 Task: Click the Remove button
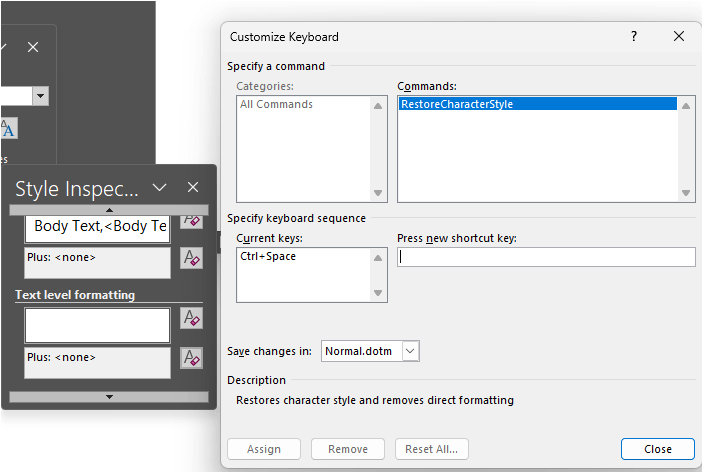coord(348,449)
